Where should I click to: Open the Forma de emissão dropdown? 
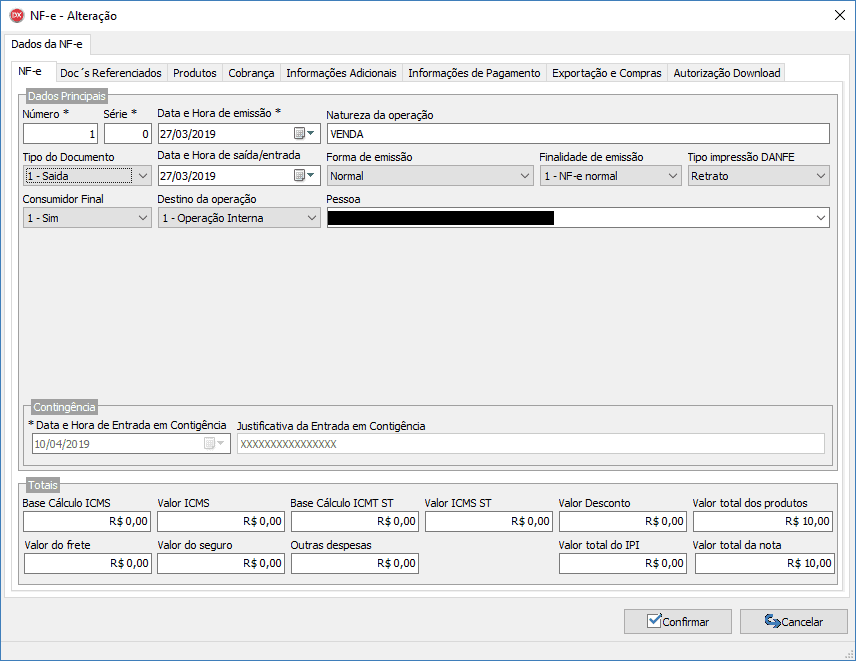tap(525, 176)
